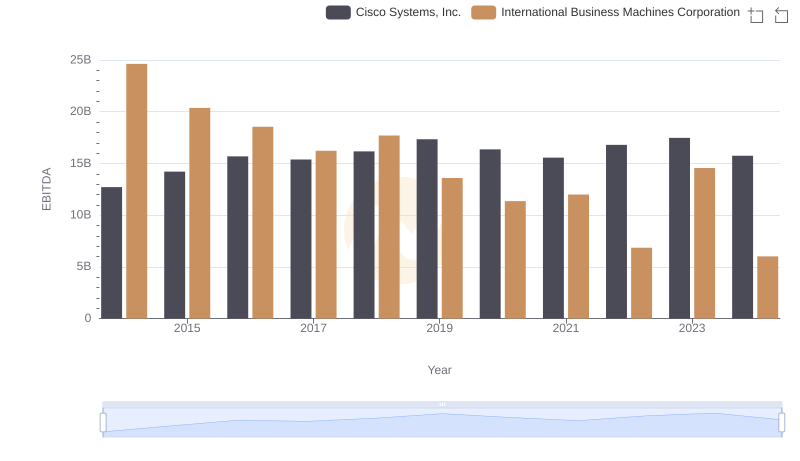Click the 5B y-axis label
The image size is (800, 461).
(x=84, y=266)
